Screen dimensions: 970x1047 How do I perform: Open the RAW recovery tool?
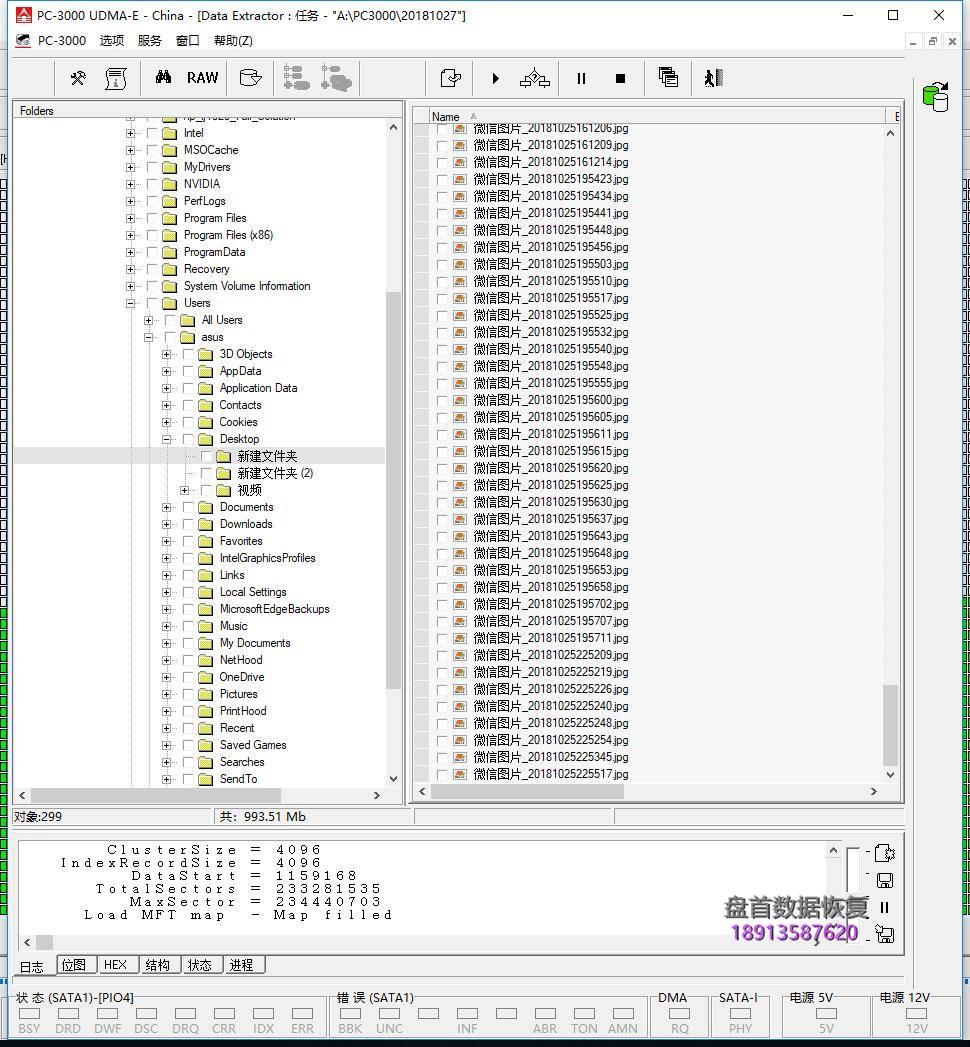click(202, 78)
